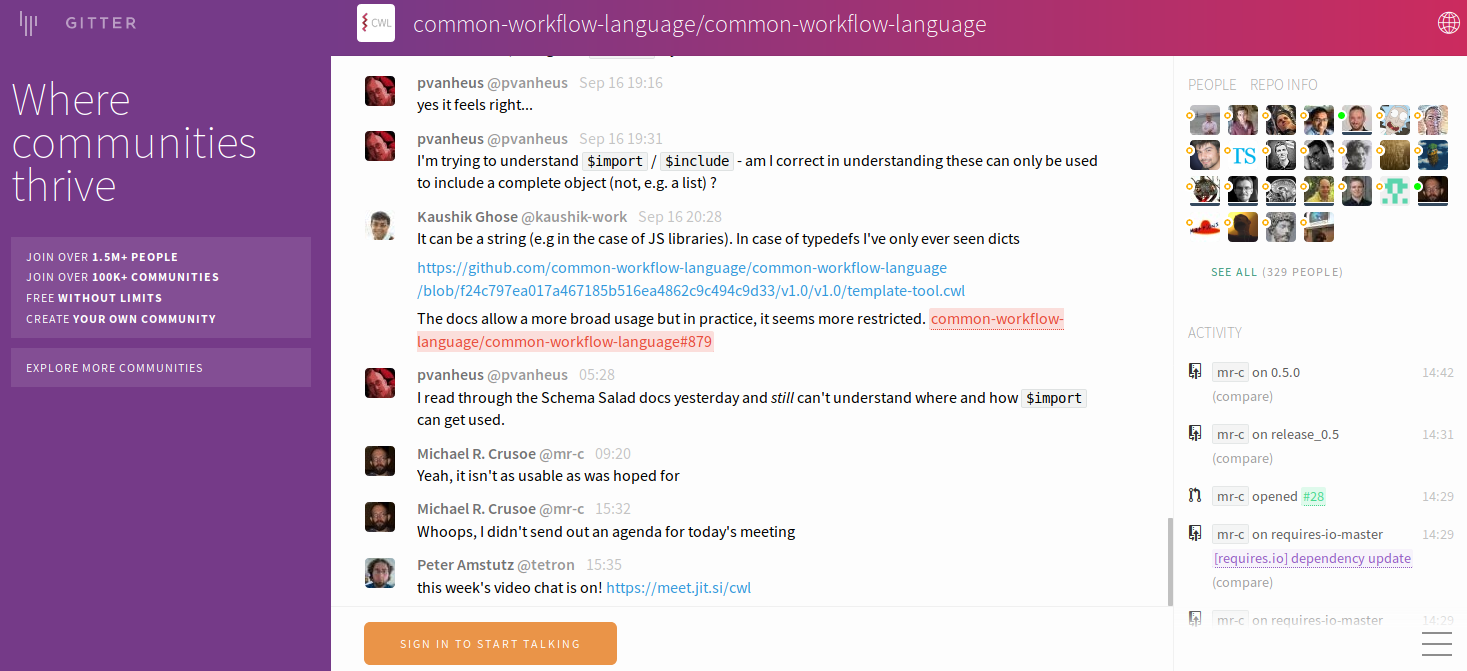1467x671 pixels.
Task: Click the '14:31' activity timestamp
Action: pyautogui.click(x=1438, y=434)
